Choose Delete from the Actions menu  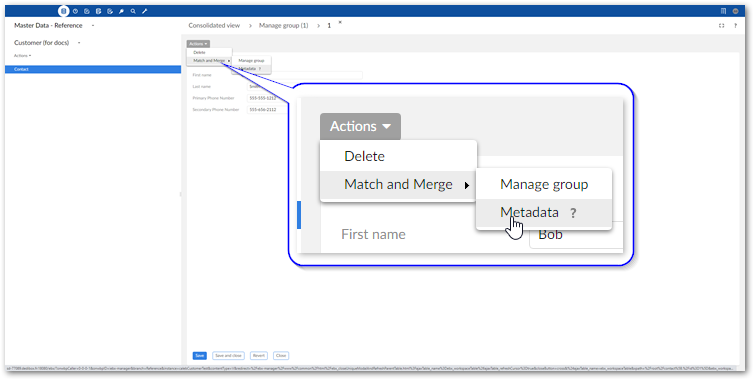point(199,52)
